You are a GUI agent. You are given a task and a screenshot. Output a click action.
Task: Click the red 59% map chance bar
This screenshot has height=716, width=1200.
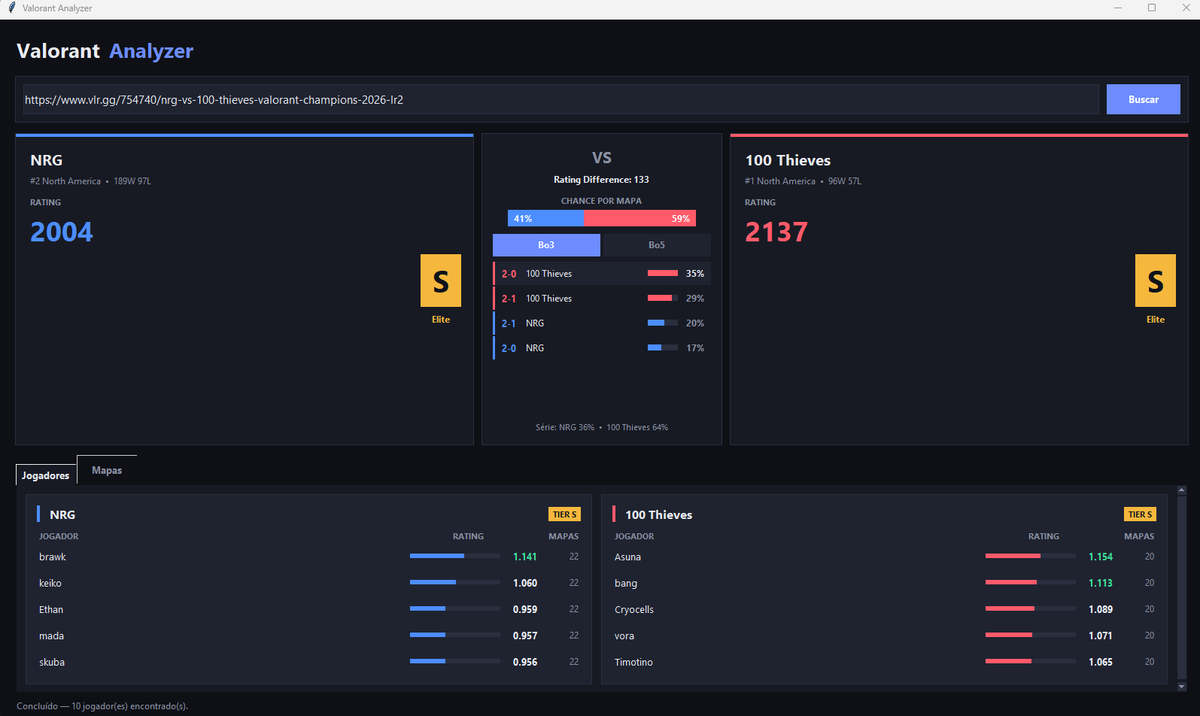tap(640, 218)
